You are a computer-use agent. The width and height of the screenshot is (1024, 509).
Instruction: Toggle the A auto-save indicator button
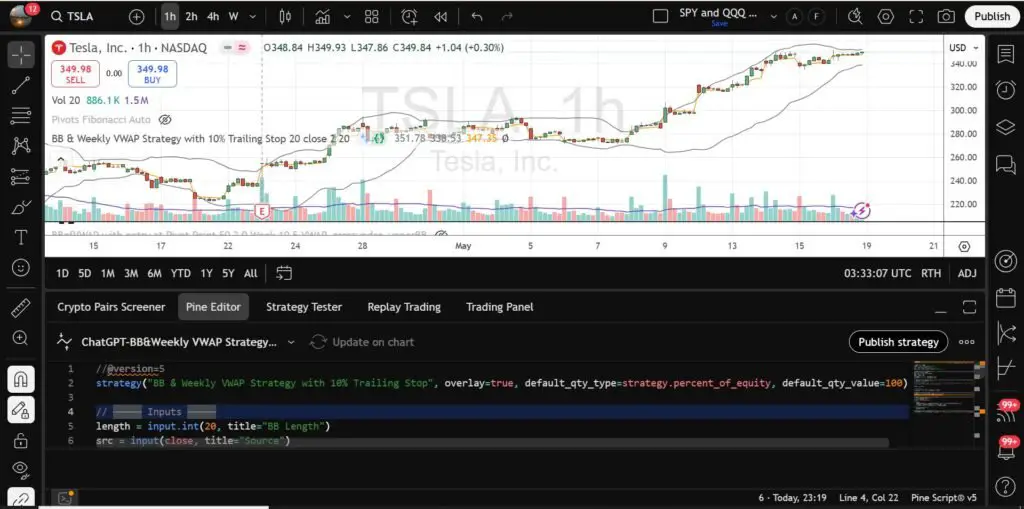coord(794,17)
